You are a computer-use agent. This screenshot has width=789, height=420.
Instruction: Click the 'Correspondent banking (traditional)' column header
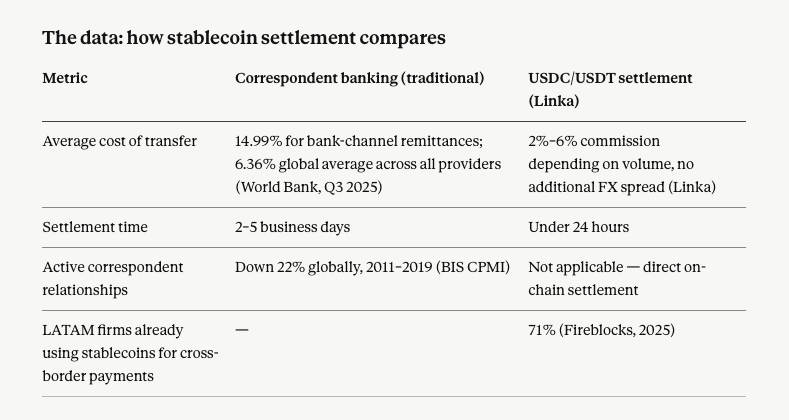[359, 78]
